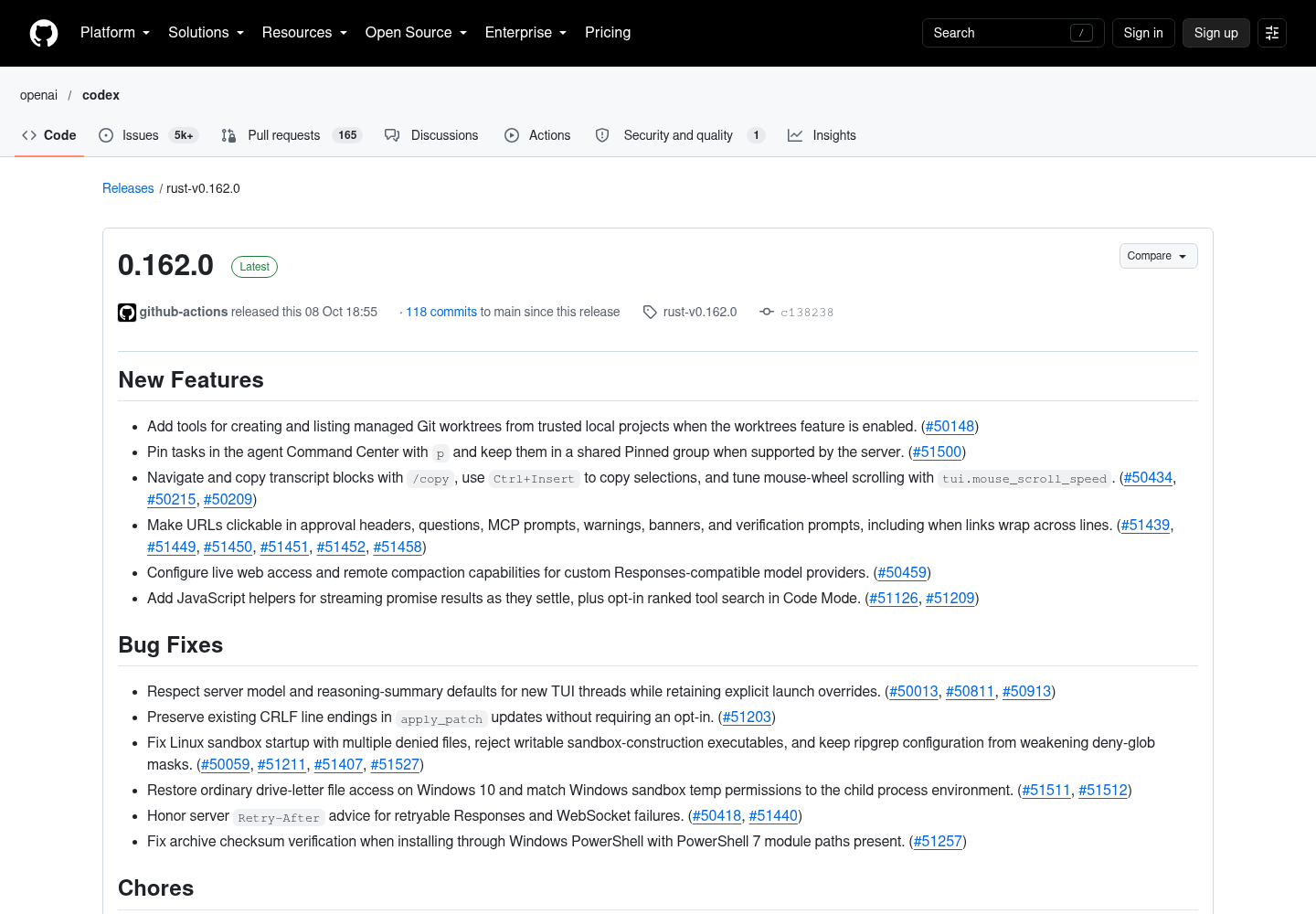Viewport: 1316px width, 914px height.
Task: Switch to the Code tab
Action: coord(49,135)
